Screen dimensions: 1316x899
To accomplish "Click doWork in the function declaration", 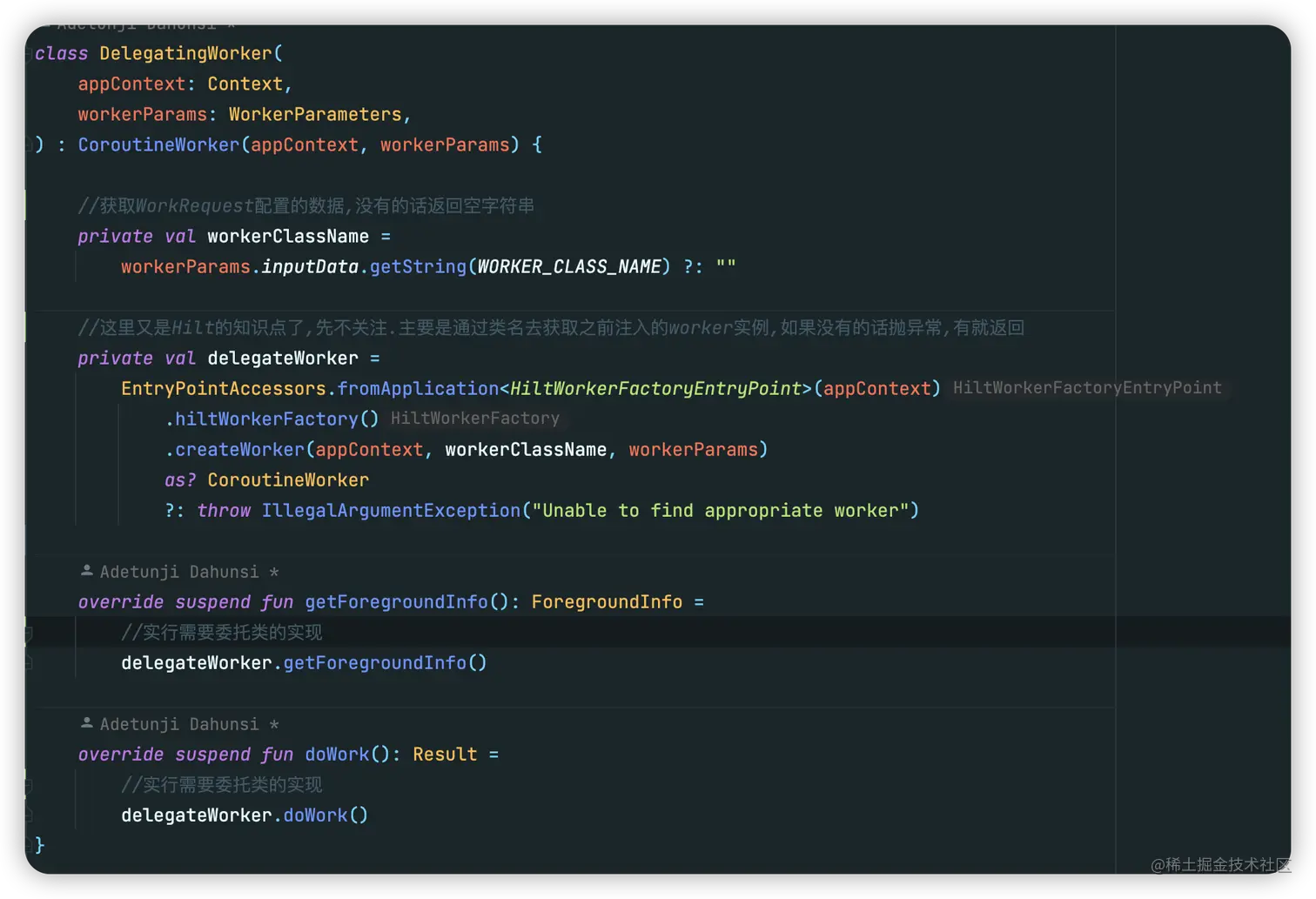I will pos(337,754).
